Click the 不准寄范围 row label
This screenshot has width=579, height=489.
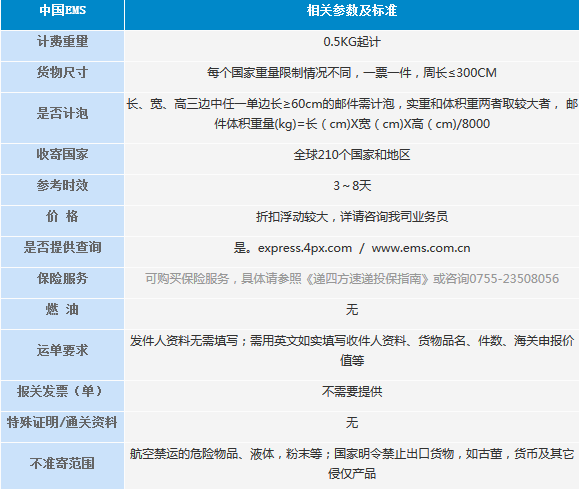click(62, 464)
